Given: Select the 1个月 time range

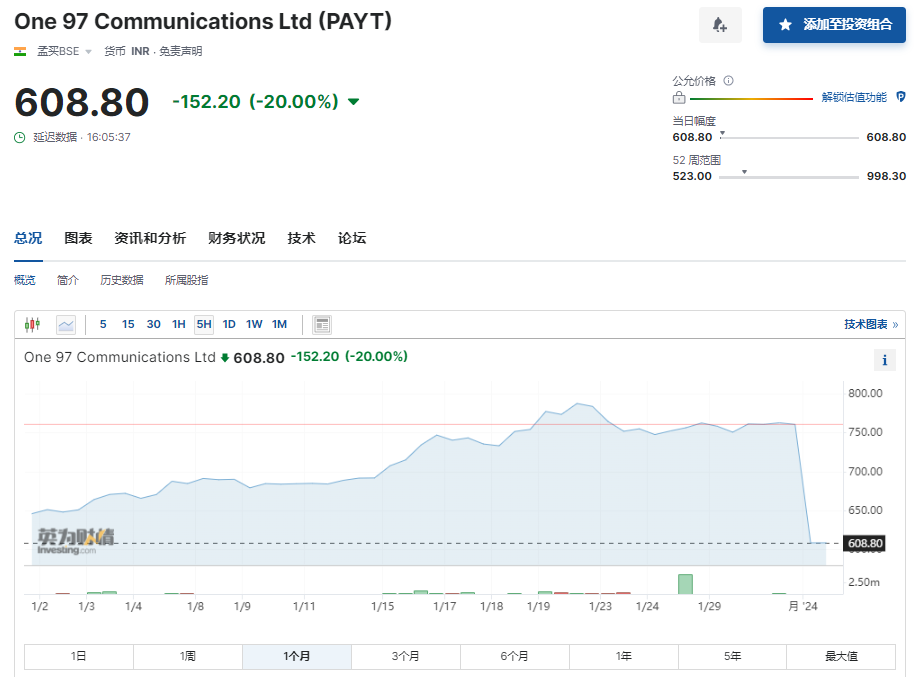Looking at the screenshot, I should tap(297, 657).
